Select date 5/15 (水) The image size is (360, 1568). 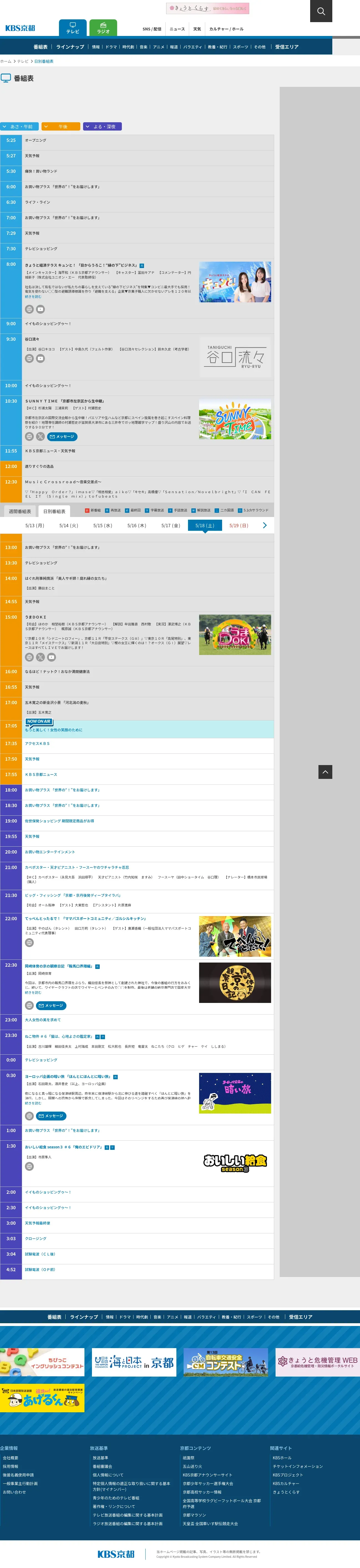coord(103,525)
